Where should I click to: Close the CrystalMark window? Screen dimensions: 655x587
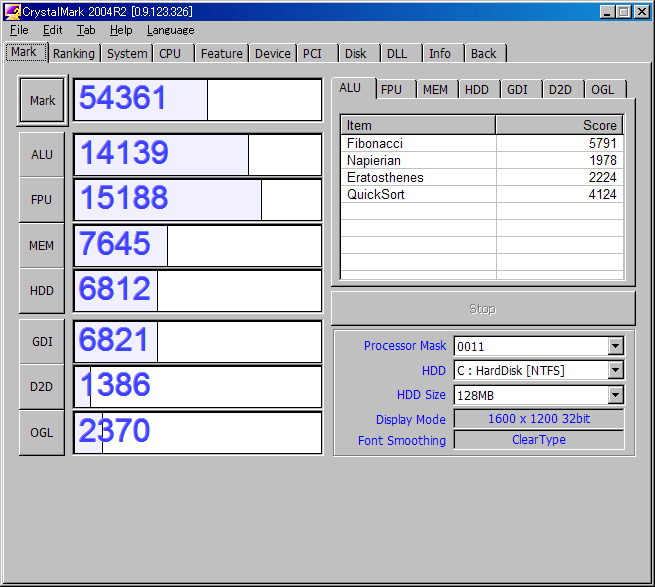tap(642, 12)
